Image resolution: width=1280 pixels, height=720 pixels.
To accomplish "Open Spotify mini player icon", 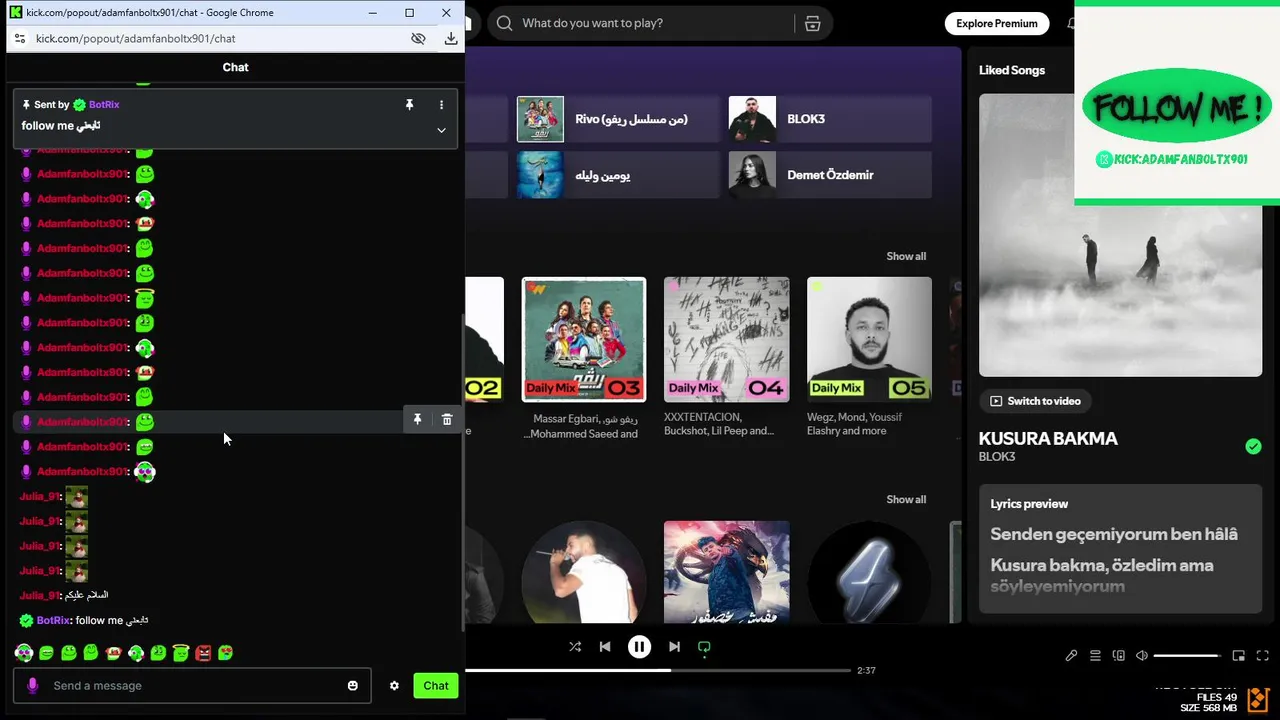I will coord(1238,656).
